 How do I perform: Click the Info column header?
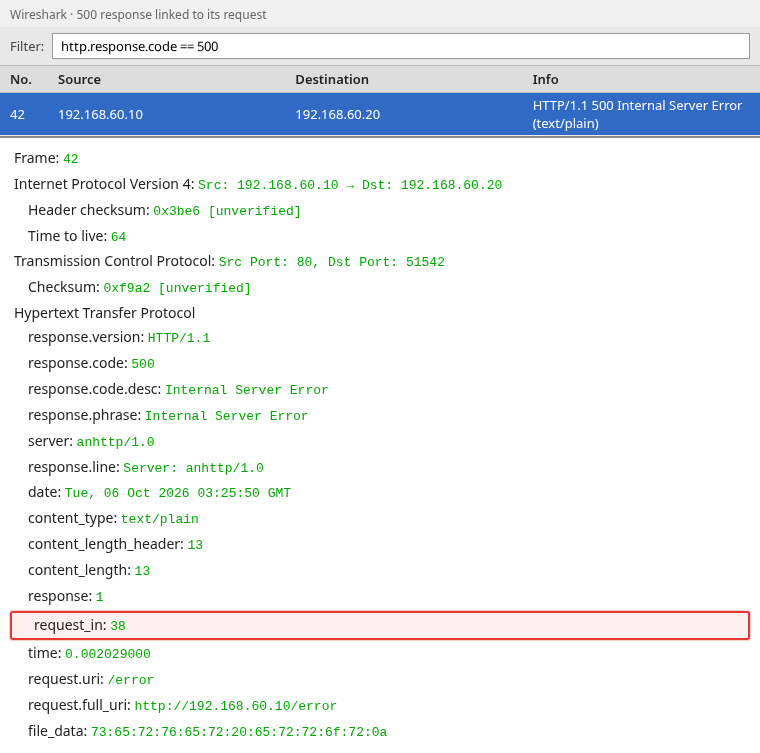pos(545,79)
